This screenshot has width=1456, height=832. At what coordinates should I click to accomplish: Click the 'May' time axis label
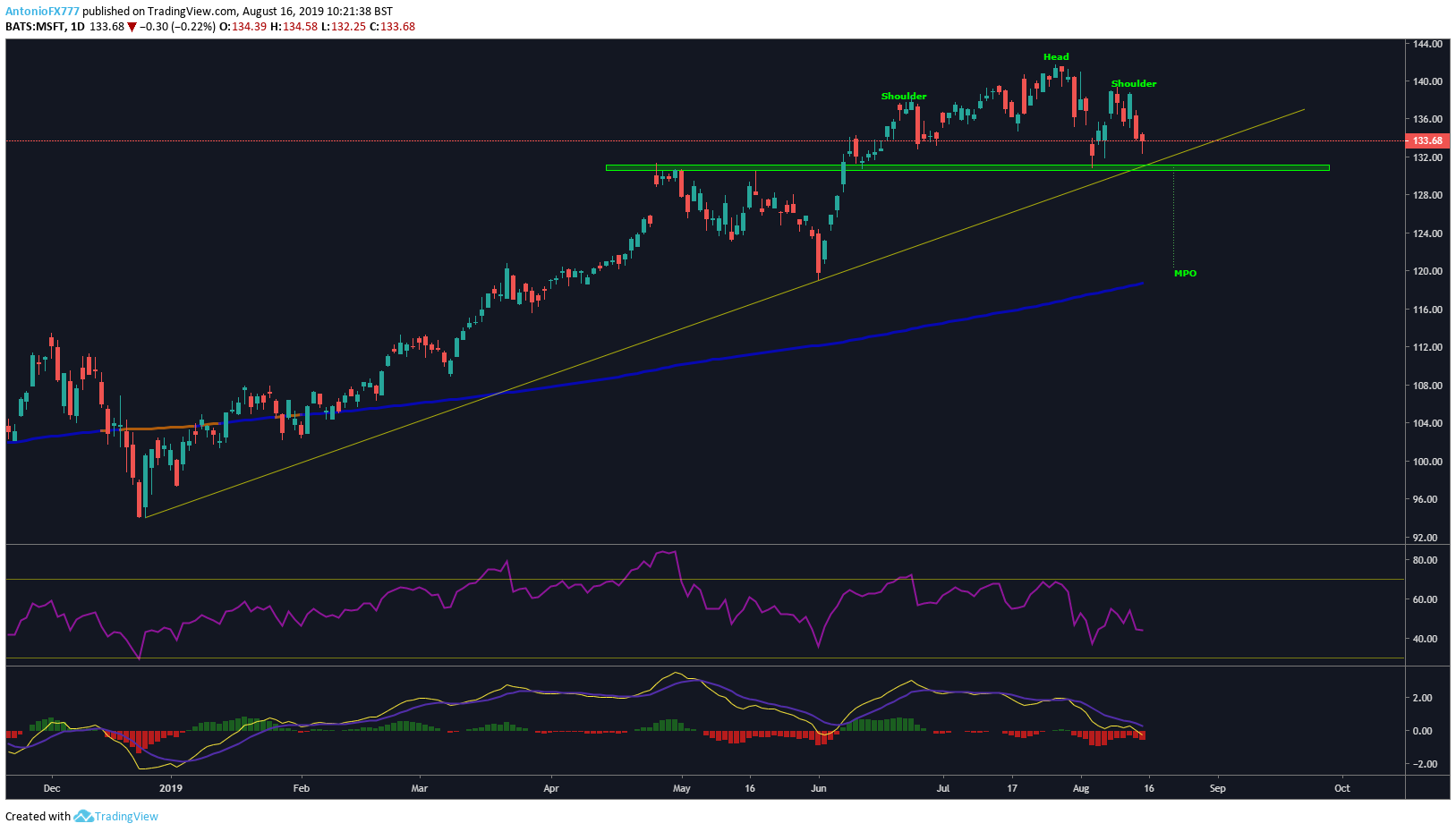click(x=682, y=788)
